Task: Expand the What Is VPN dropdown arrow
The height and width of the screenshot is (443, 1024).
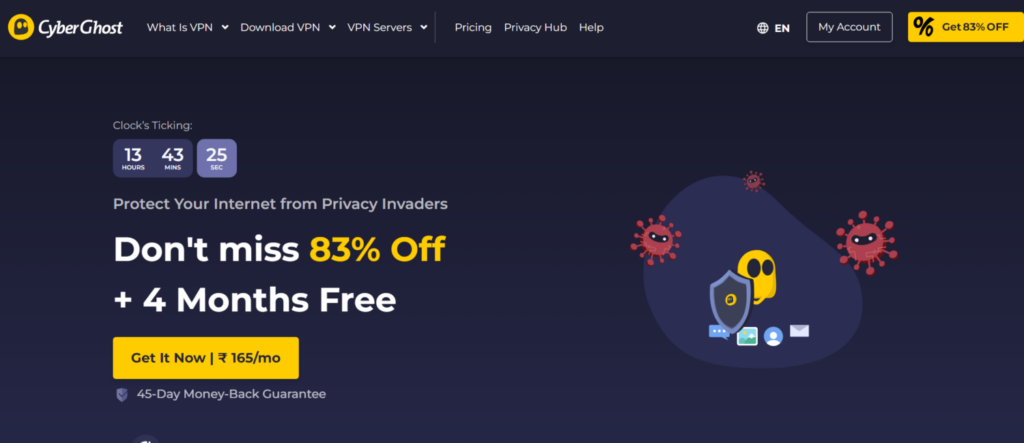Action: pos(225,27)
